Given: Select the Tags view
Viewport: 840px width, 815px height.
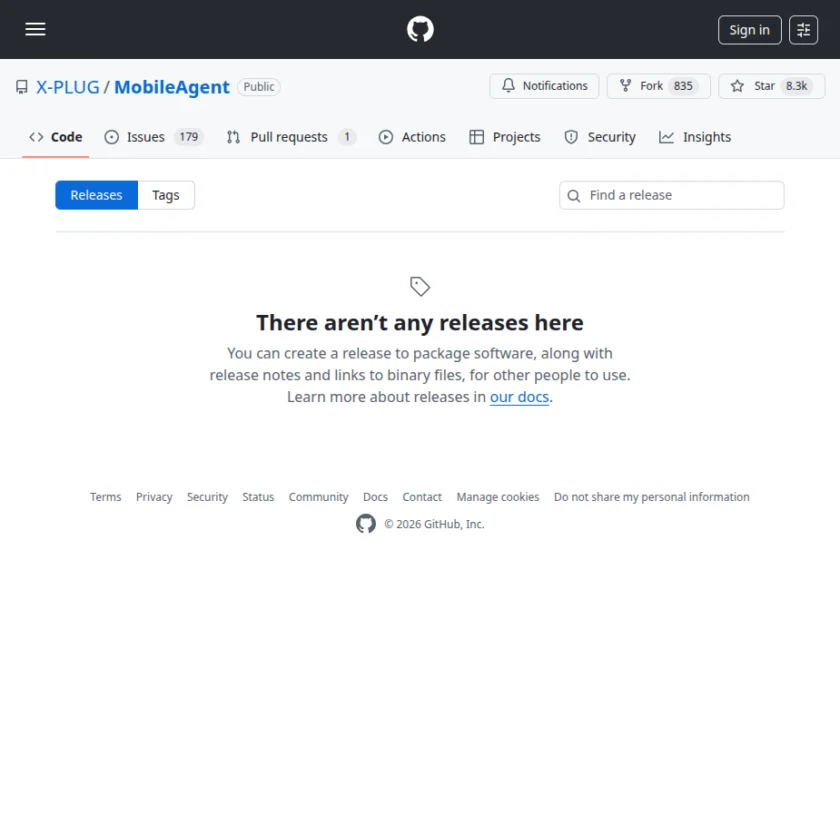Looking at the screenshot, I should point(166,195).
